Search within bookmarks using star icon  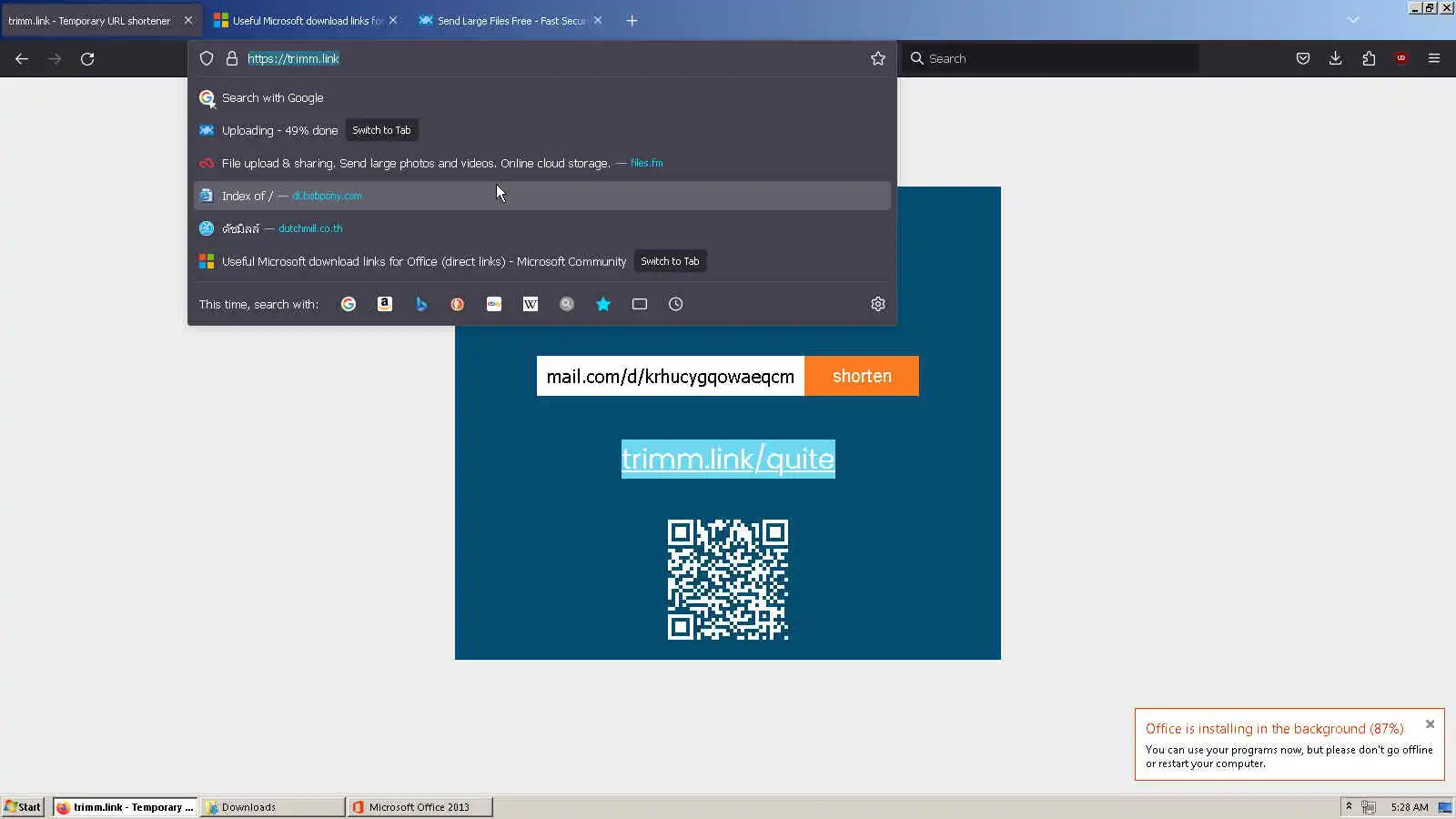(603, 304)
